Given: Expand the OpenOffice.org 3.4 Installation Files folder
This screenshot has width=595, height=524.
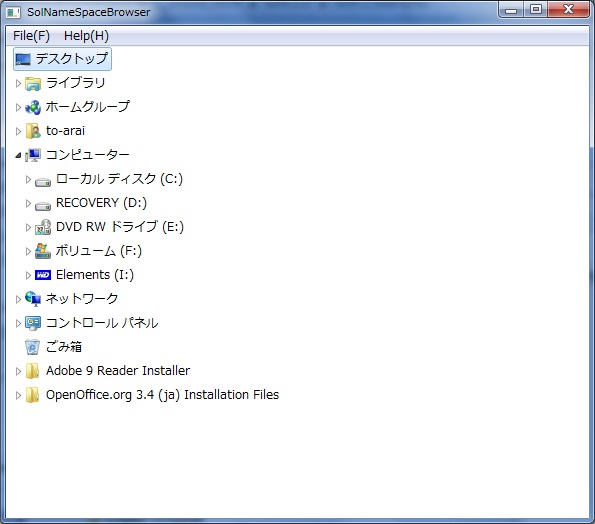Looking at the screenshot, I should click(x=18, y=395).
